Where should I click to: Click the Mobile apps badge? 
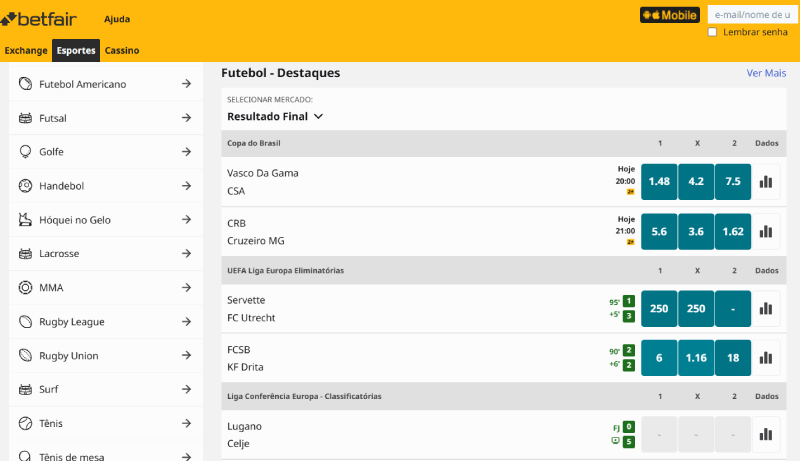669,15
